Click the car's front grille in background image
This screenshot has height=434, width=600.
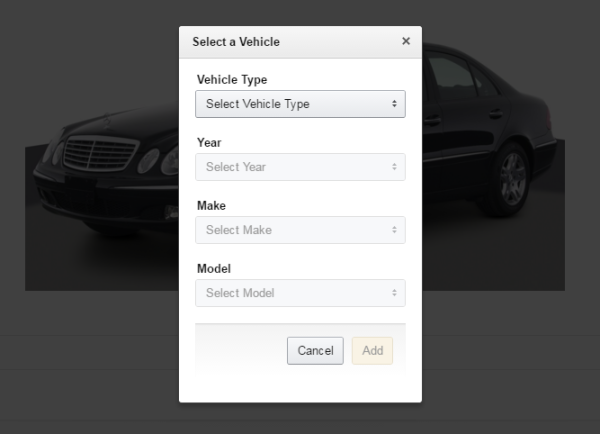coord(100,155)
